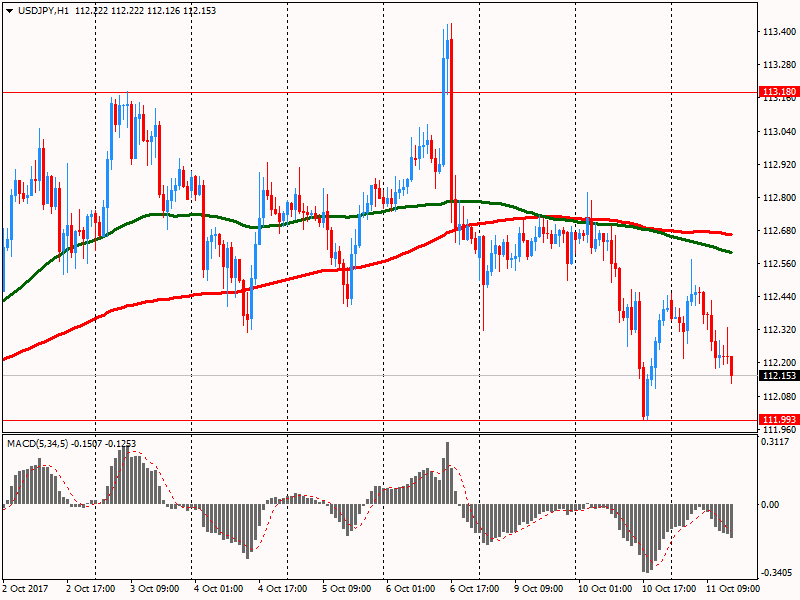Click price scale value 113.040

[779, 132]
